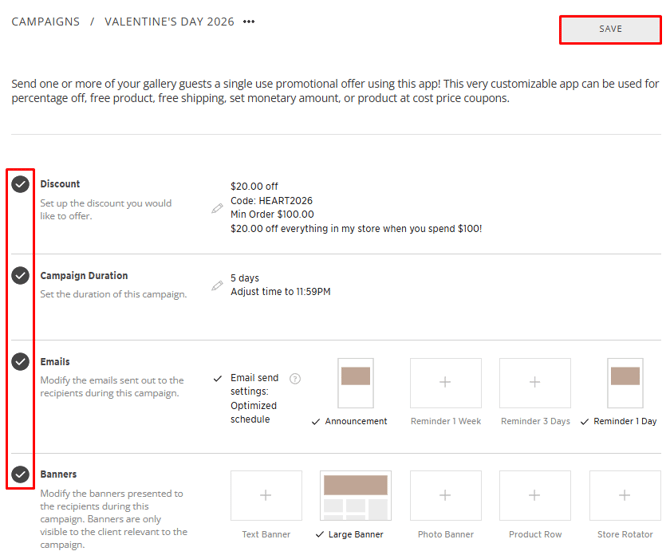Click the Save button

(x=610, y=29)
